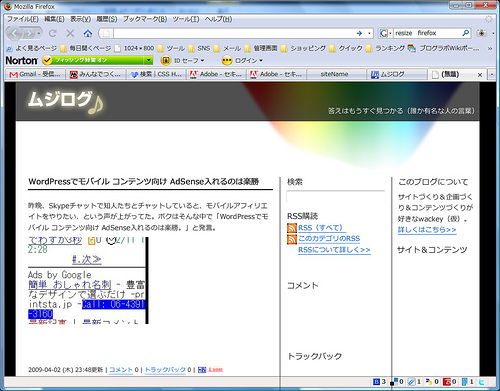Click the Back arrow button
Image resolution: width=500 pixels, height=391 pixels.
coord(14,33)
